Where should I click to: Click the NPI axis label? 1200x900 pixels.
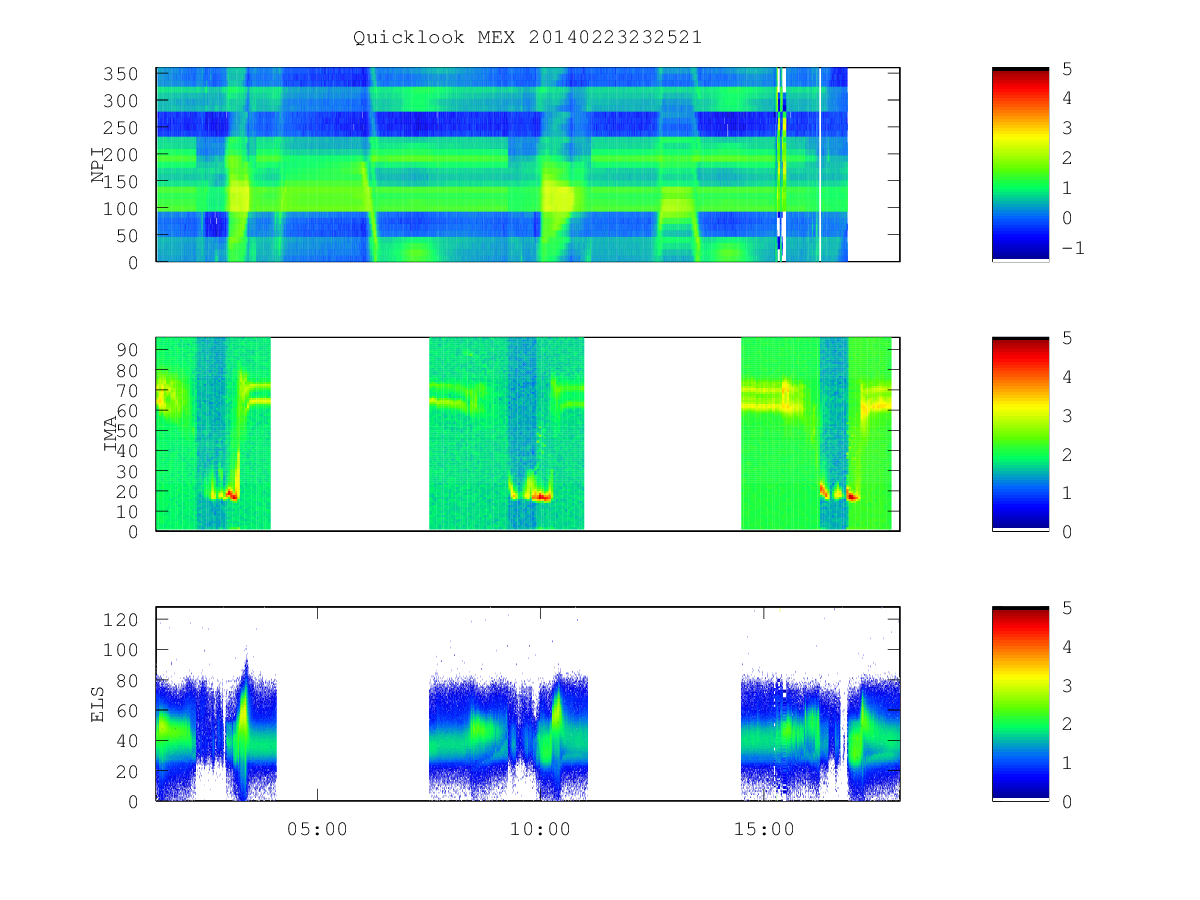[x=98, y=164]
